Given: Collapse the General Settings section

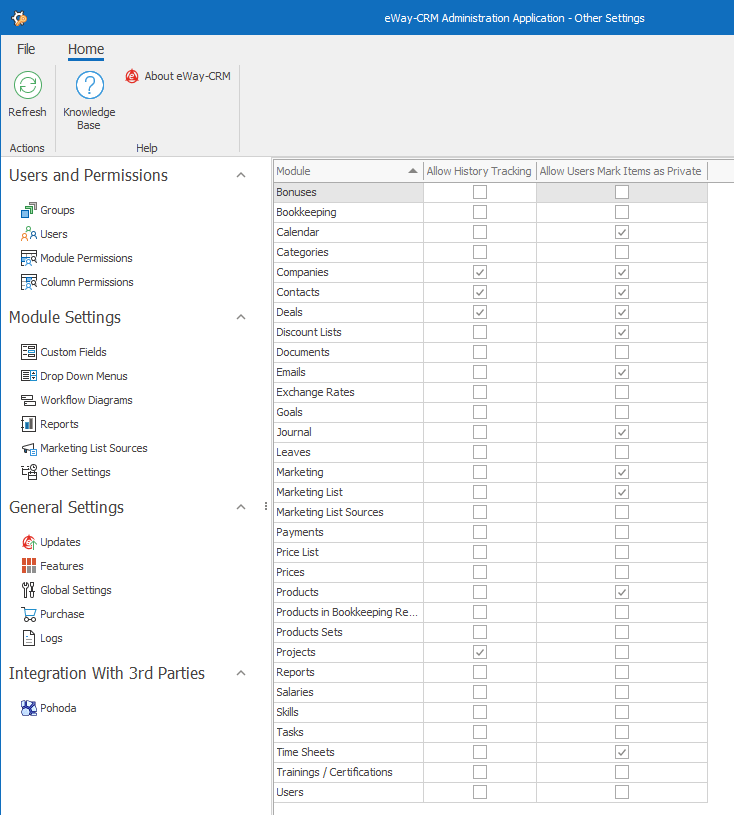Looking at the screenshot, I should pyautogui.click(x=241, y=507).
